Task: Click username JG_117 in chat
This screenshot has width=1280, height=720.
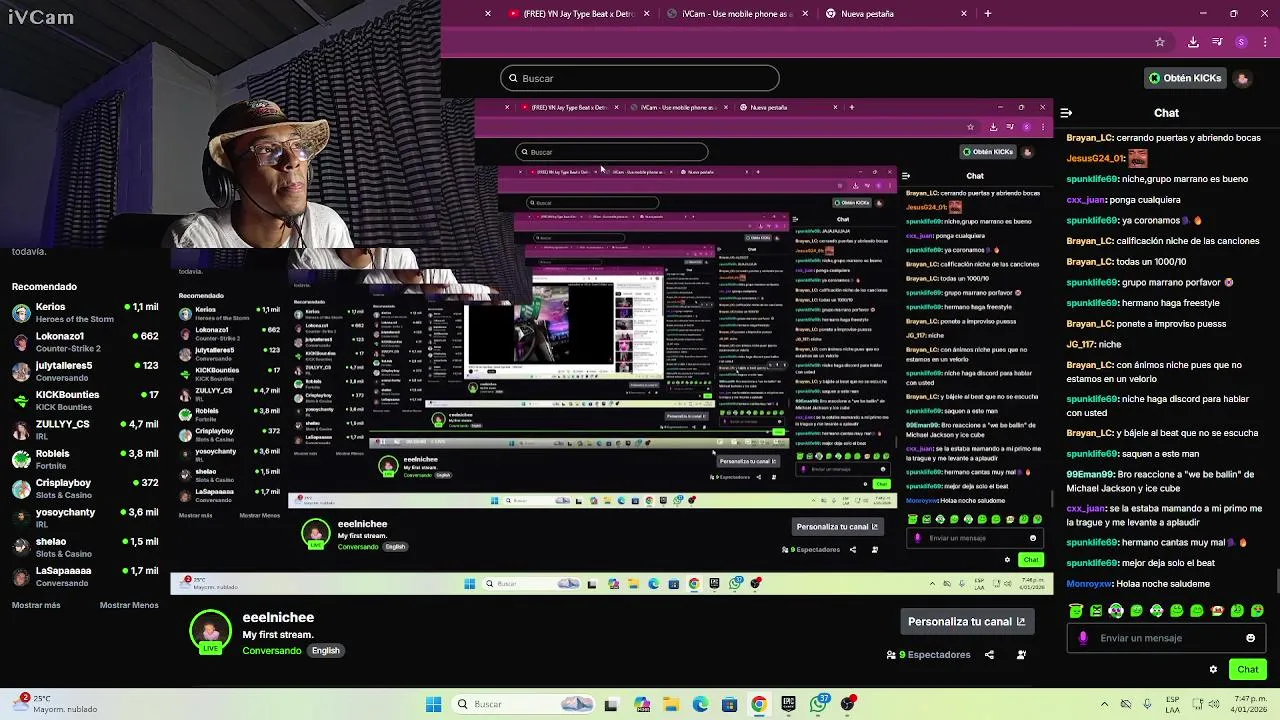Action: (1081, 344)
